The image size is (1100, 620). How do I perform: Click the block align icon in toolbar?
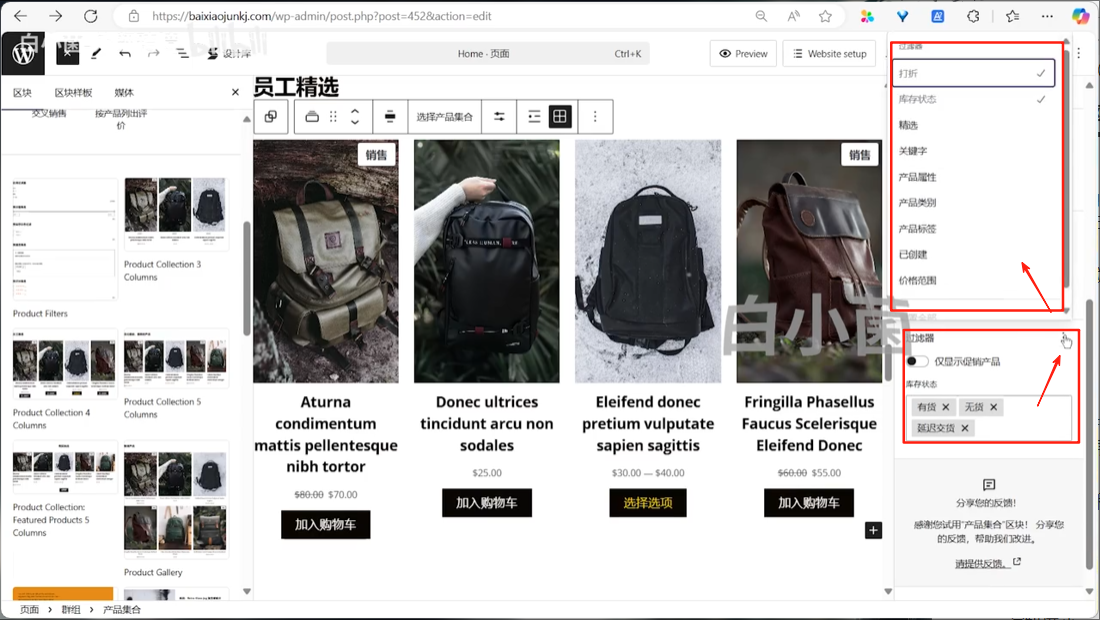coord(390,116)
